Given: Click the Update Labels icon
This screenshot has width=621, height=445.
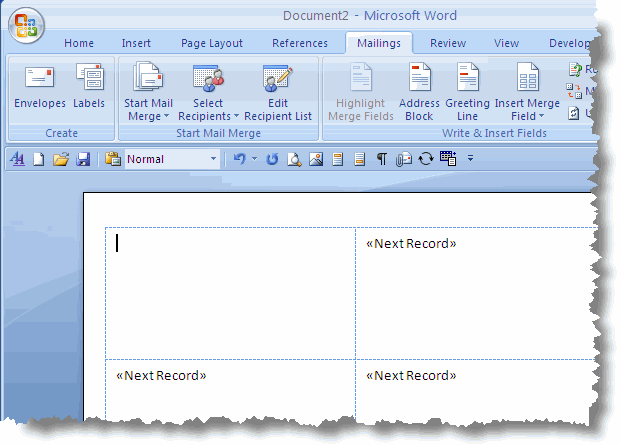Looking at the screenshot, I should tap(574, 114).
